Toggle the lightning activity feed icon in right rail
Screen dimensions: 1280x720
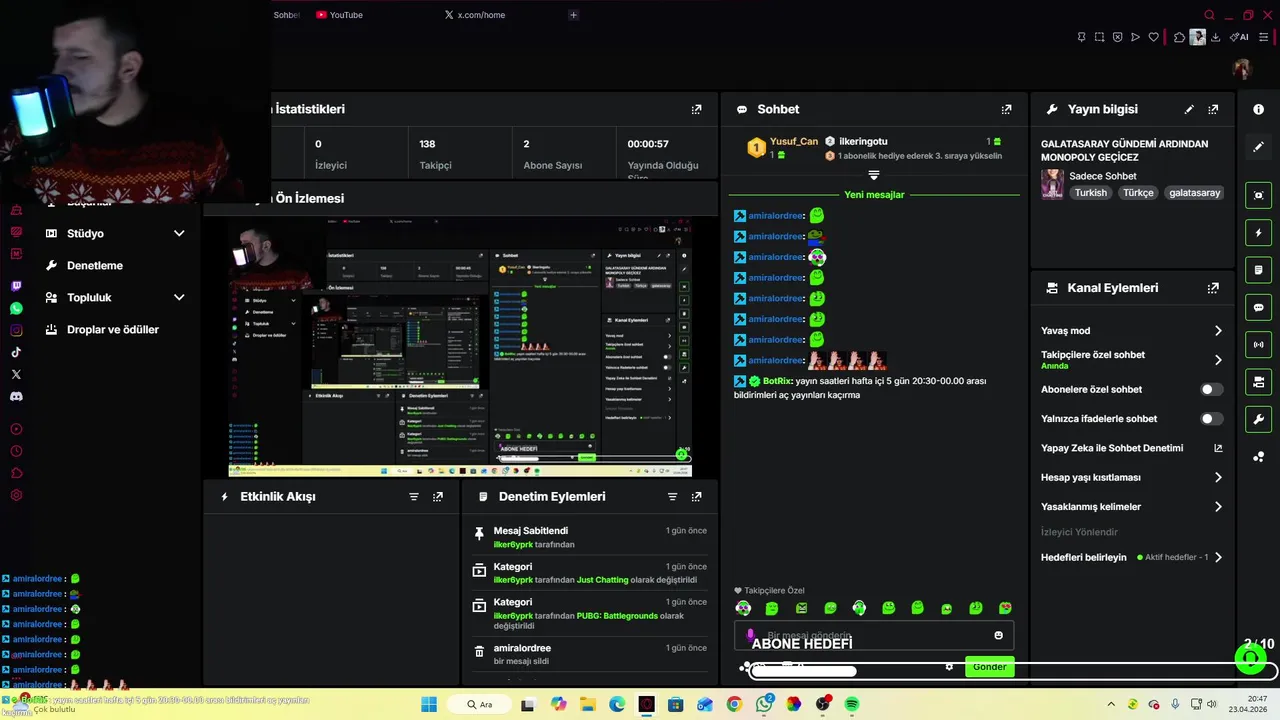point(1259,233)
